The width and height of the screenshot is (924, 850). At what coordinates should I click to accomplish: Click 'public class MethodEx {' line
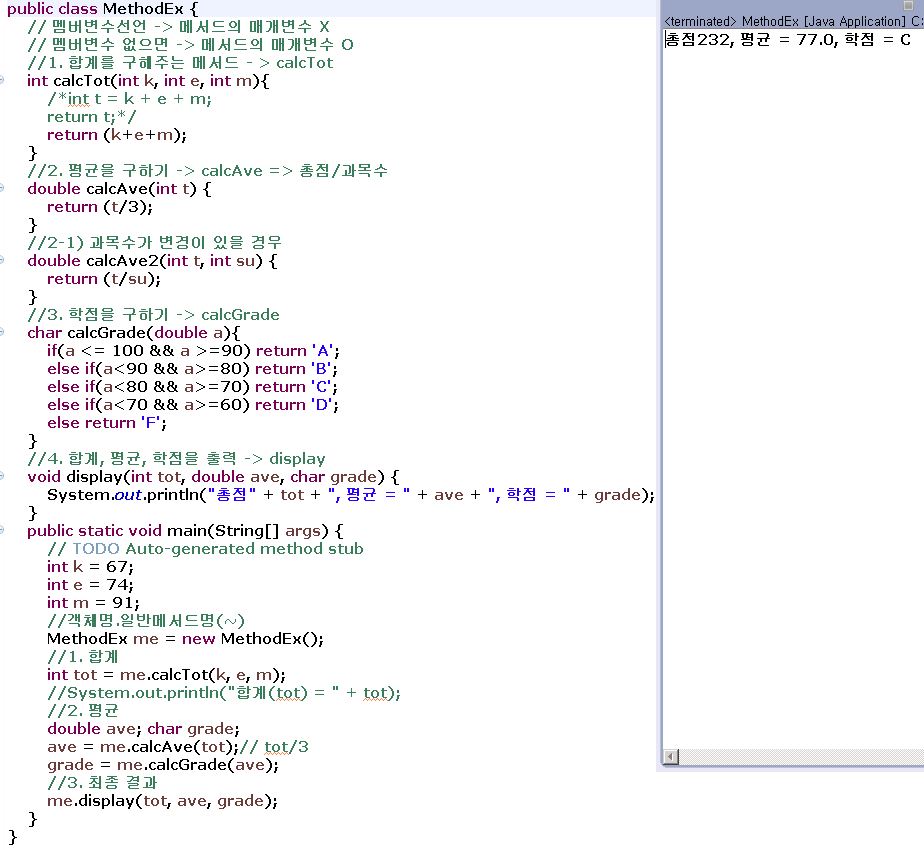pos(103,9)
